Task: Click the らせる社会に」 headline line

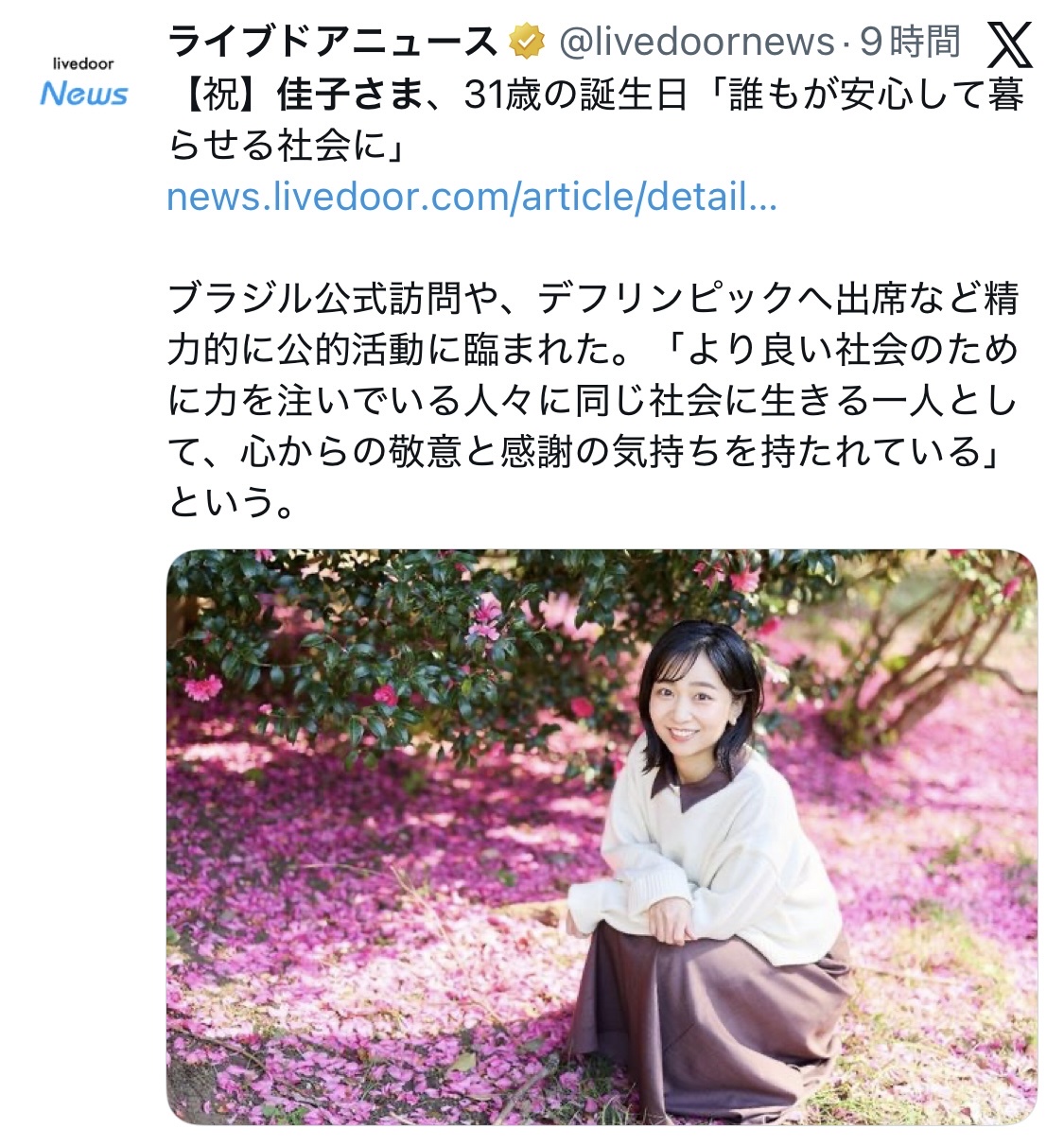Action: (286, 147)
